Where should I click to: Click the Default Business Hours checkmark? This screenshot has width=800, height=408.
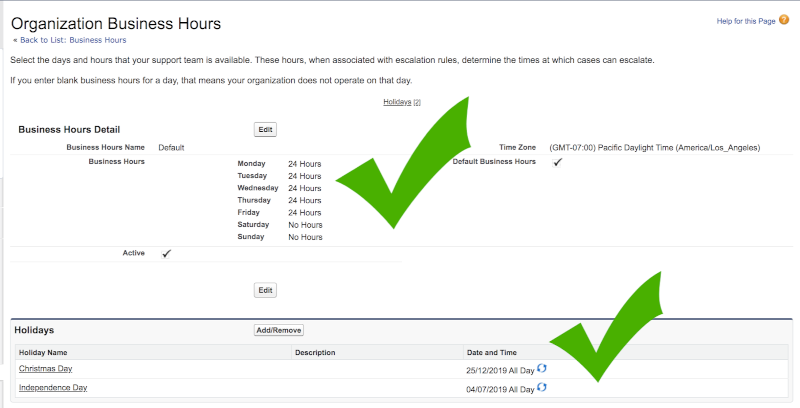558,162
